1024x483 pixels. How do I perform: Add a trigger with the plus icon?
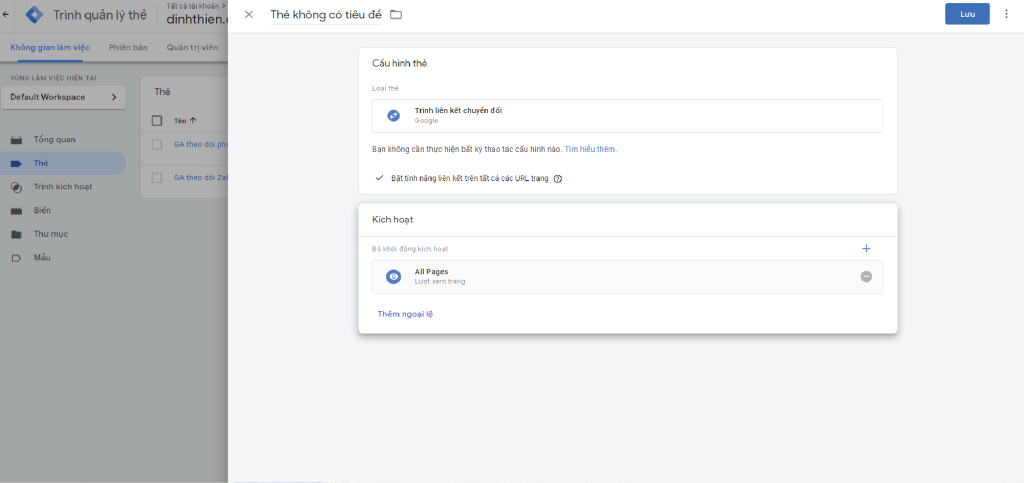pyautogui.click(x=866, y=248)
